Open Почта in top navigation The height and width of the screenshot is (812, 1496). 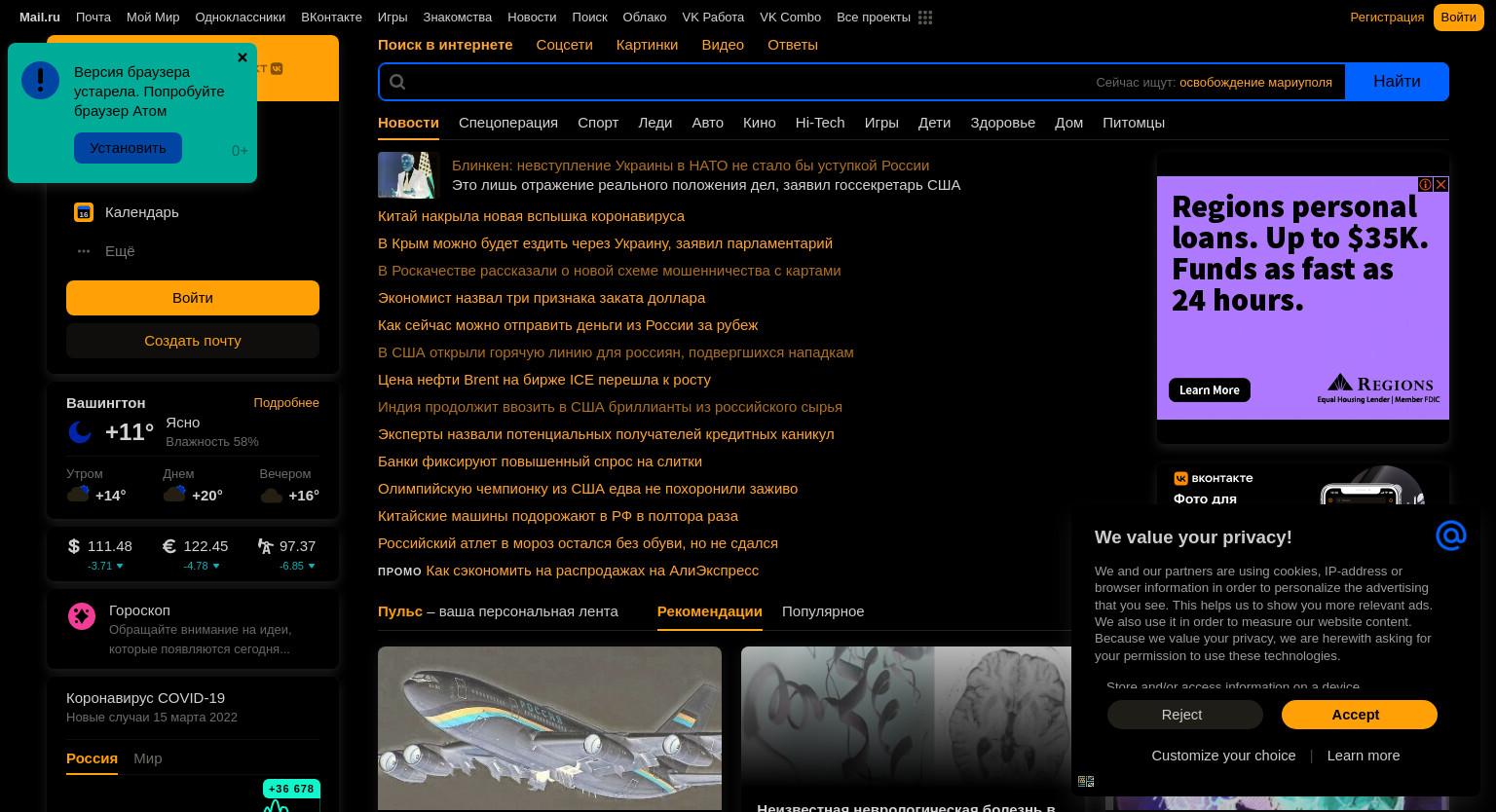point(93,18)
